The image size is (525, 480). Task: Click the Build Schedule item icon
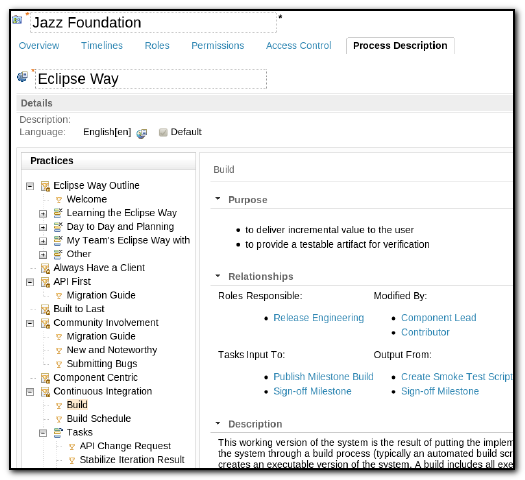pos(59,419)
